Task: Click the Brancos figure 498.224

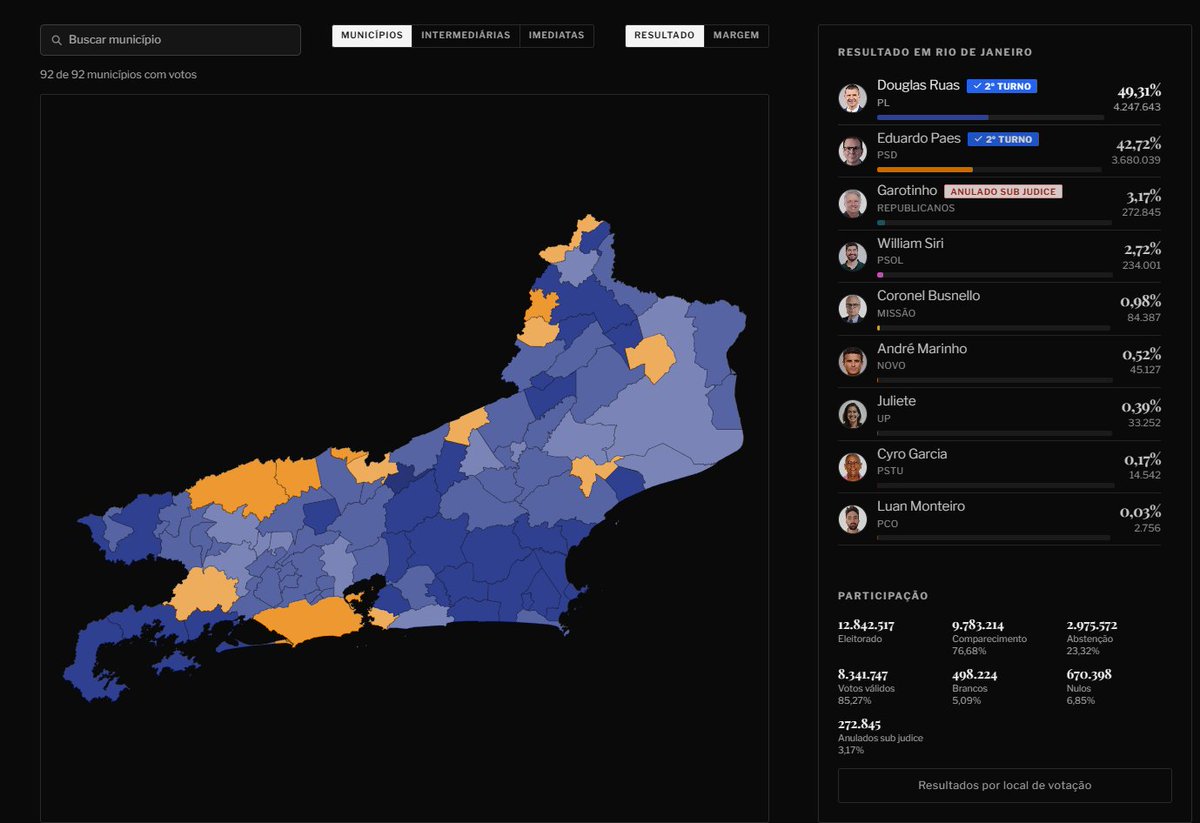Action: (x=974, y=675)
